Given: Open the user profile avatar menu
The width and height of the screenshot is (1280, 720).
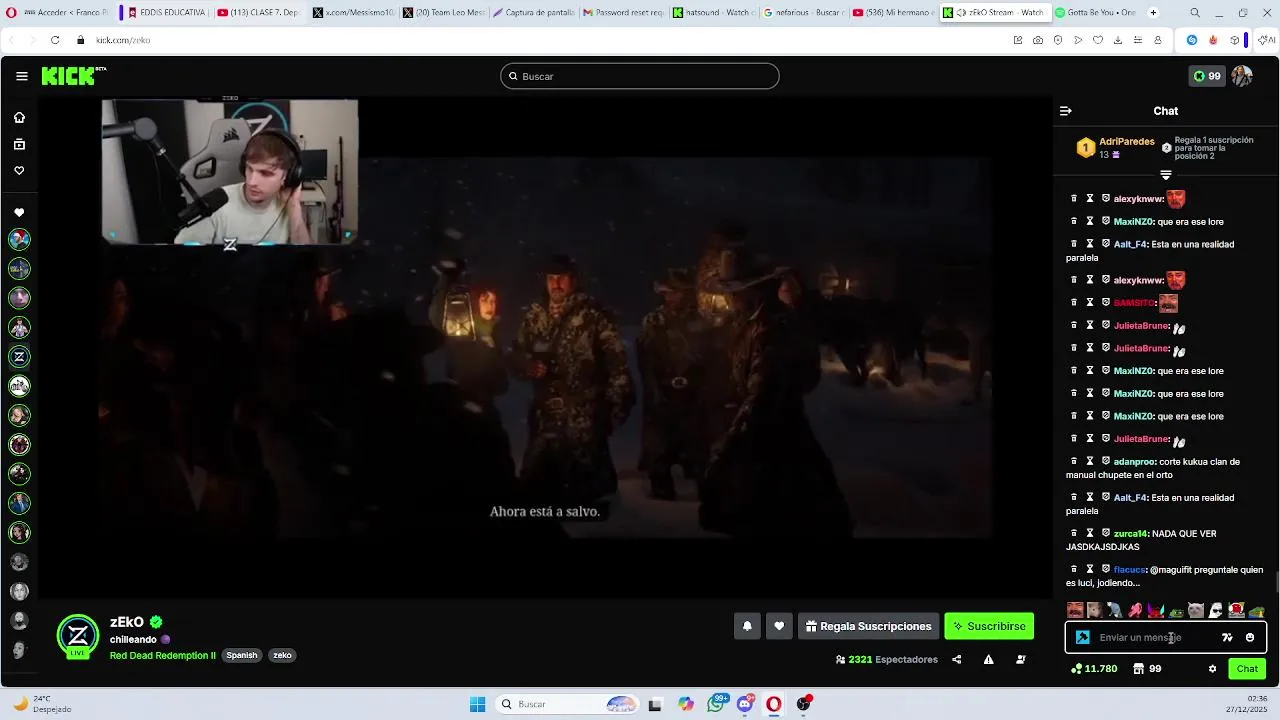Looking at the screenshot, I should (x=1242, y=76).
